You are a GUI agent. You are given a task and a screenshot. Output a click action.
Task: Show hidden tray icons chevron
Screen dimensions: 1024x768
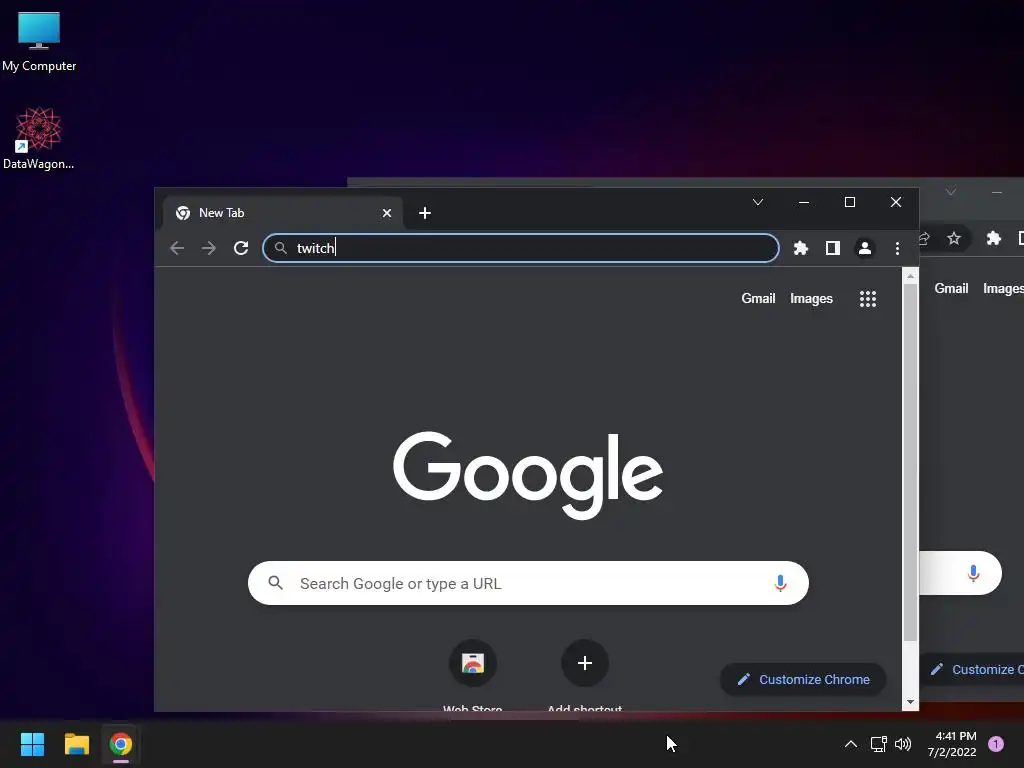coord(850,744)
